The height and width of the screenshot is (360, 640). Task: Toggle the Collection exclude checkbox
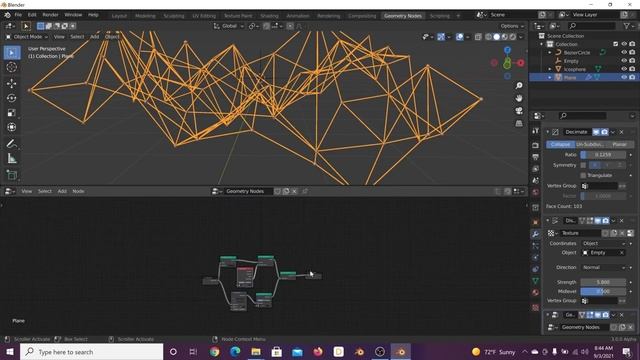pyautogui.click(x=616, y=44)
